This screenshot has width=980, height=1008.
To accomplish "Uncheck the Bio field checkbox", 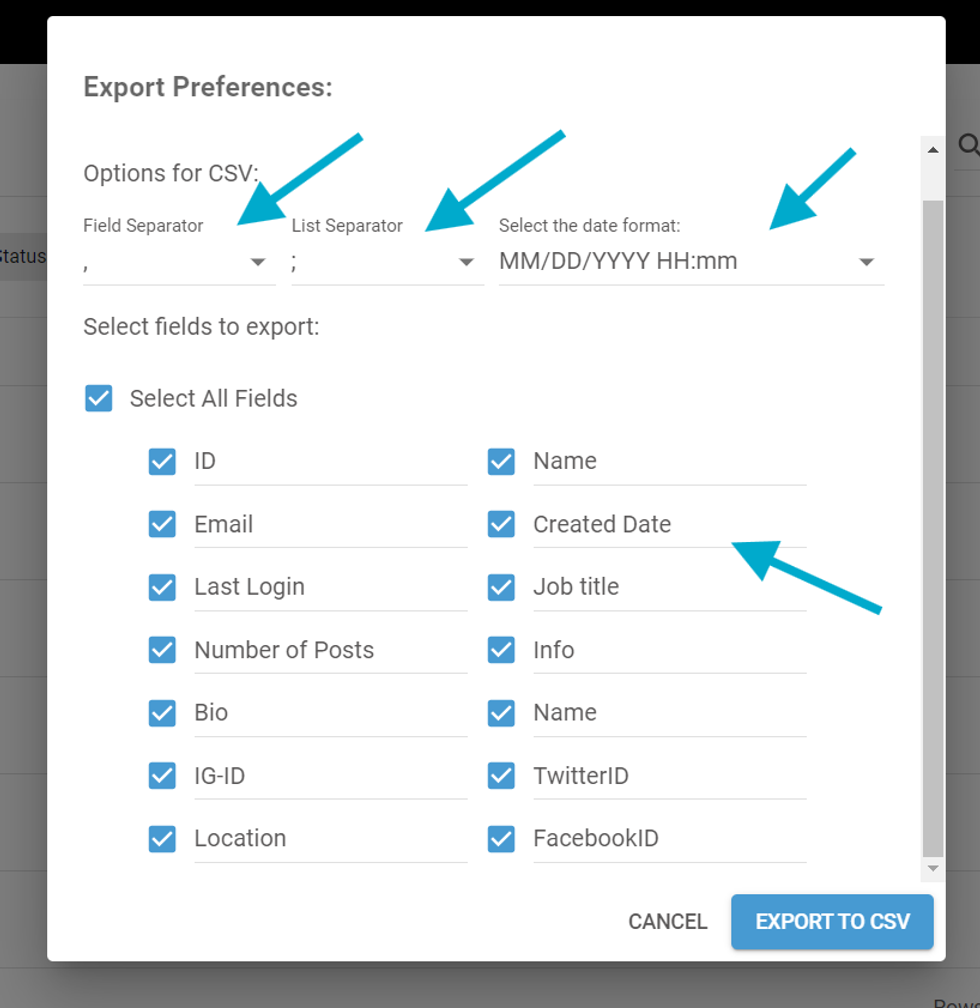I will pos(162,713).
